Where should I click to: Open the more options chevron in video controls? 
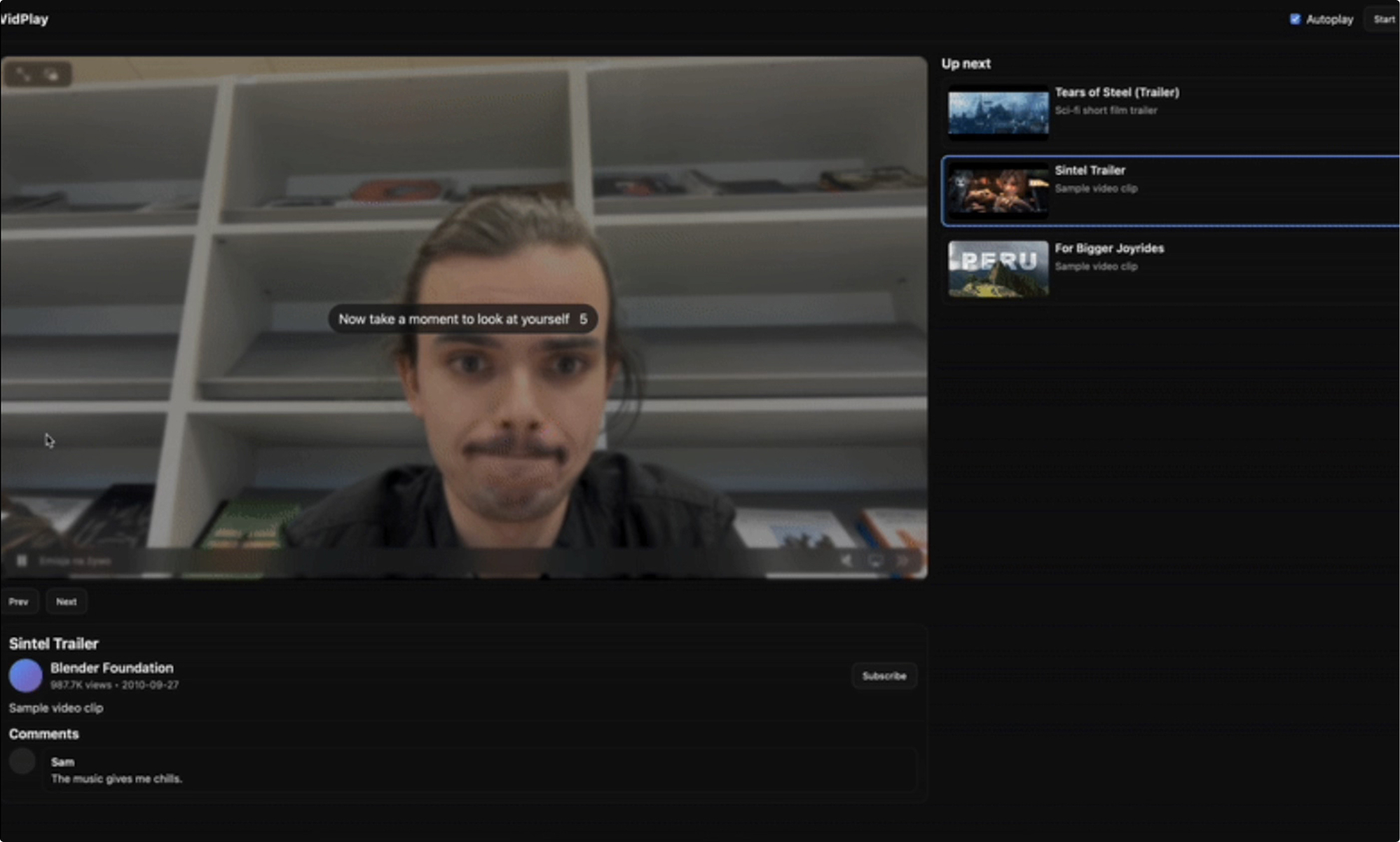(x=903, y=560)
